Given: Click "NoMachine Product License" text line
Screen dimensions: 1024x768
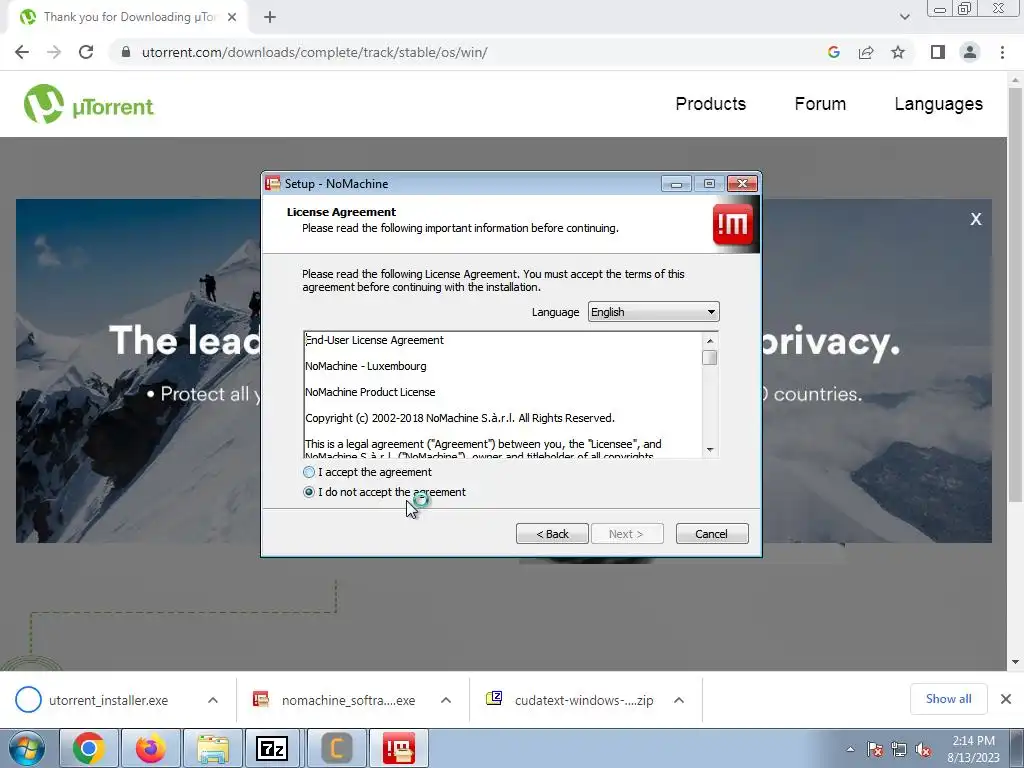Looking at the screenshot, I should (370, 392).
